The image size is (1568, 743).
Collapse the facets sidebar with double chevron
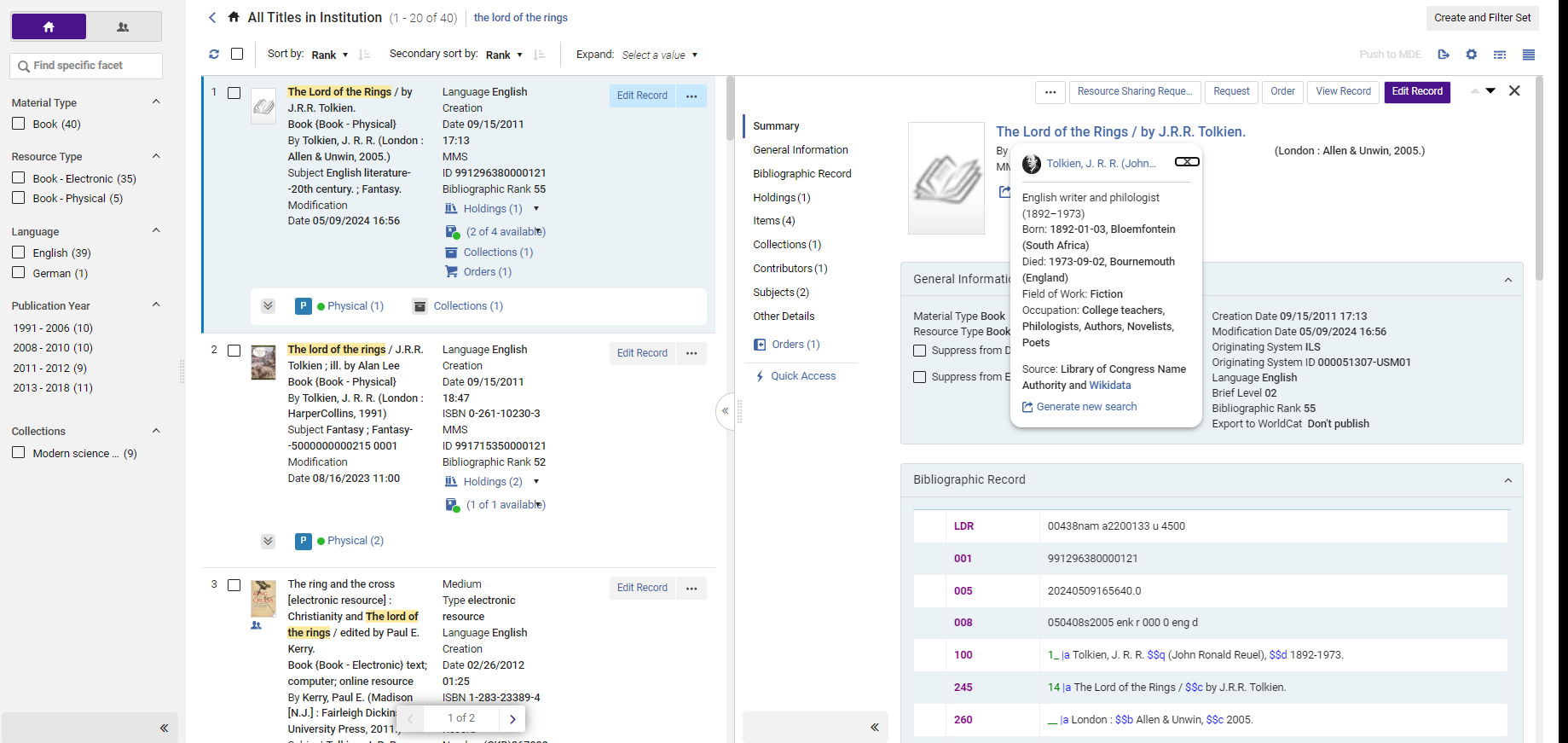[164, 728]
